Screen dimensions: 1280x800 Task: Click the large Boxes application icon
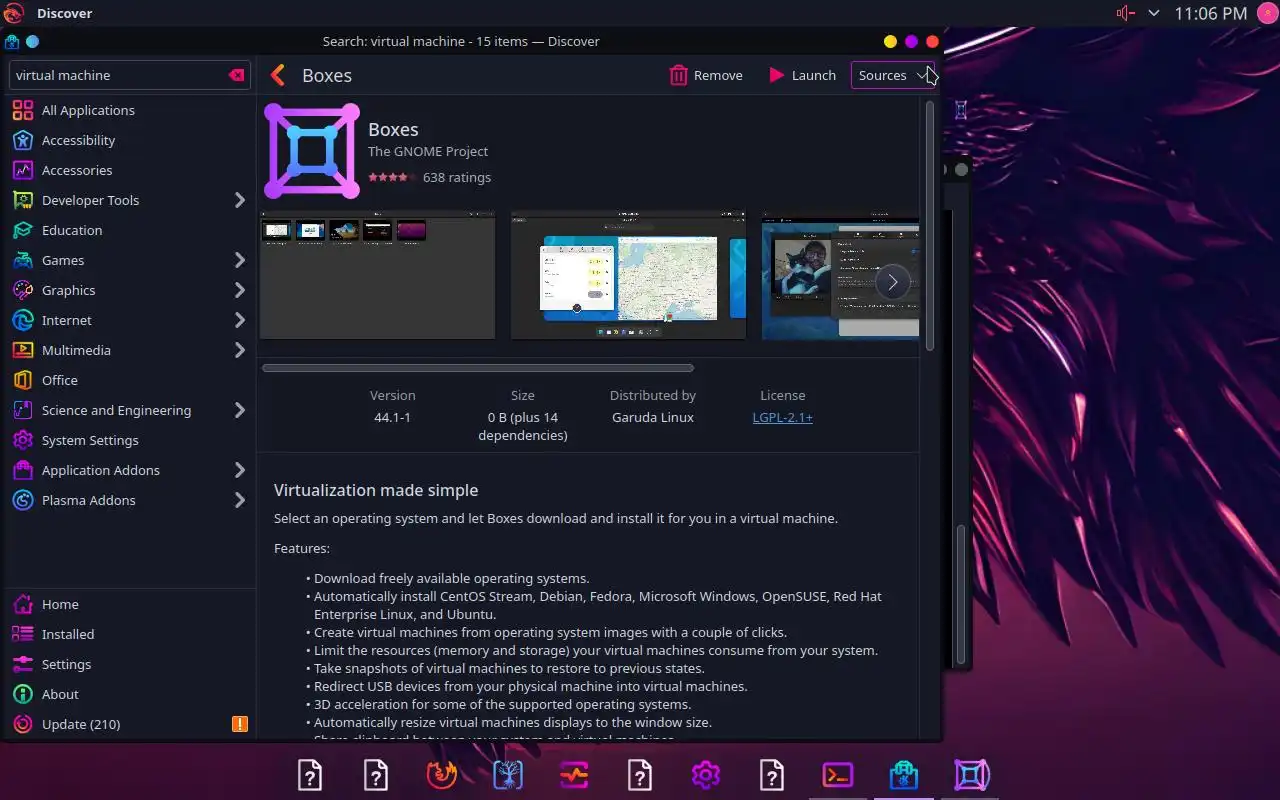[x=312, y=151]
